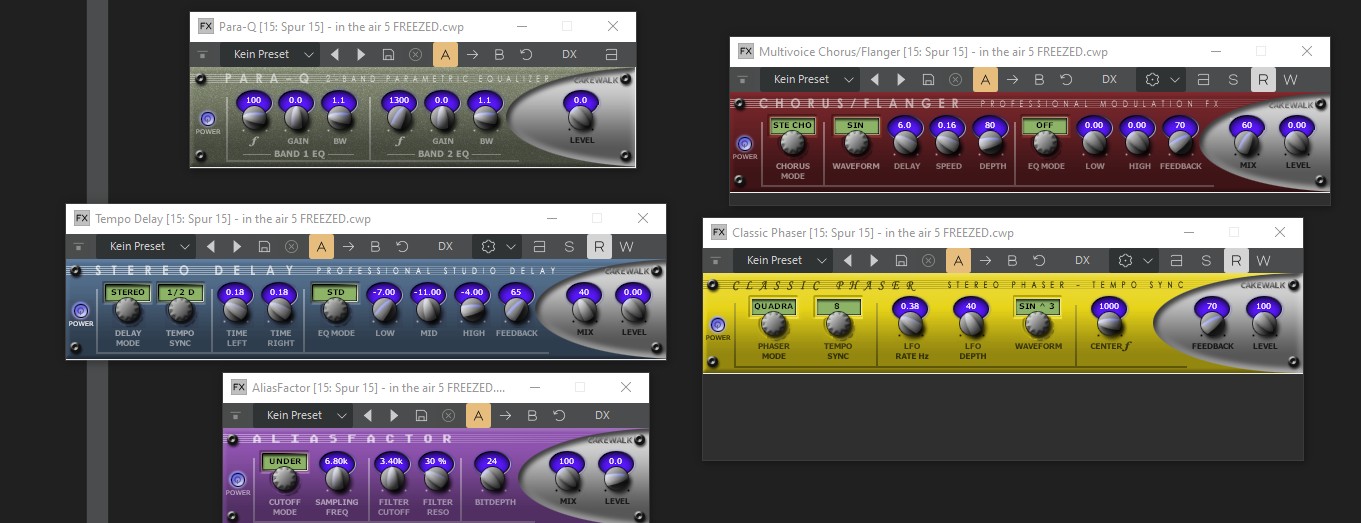The image size is (1361, 523).
Task: Toggle Power button in Stereo Delay plugin
Action: pos(80,310)
